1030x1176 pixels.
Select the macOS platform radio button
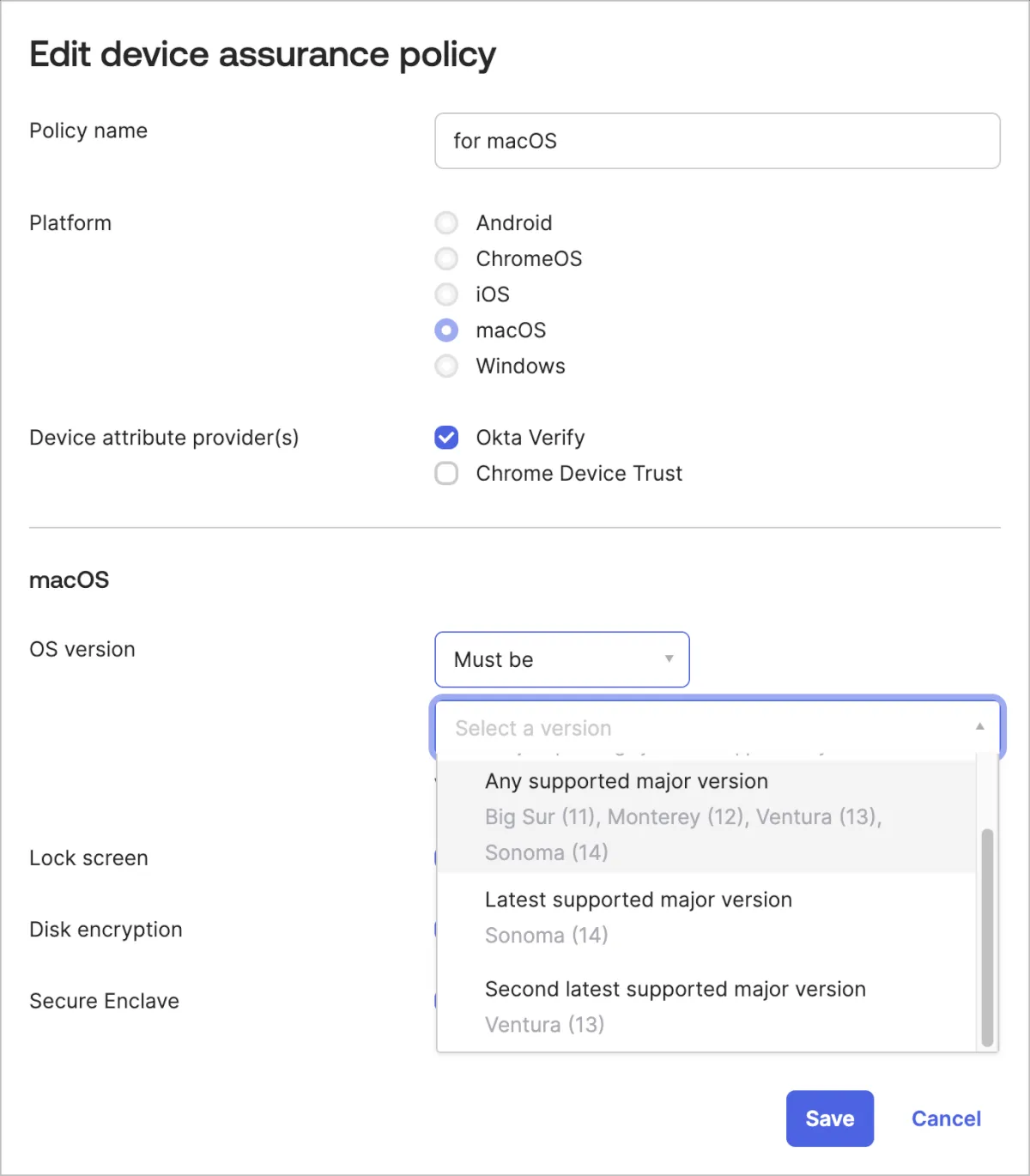[446, 330]
